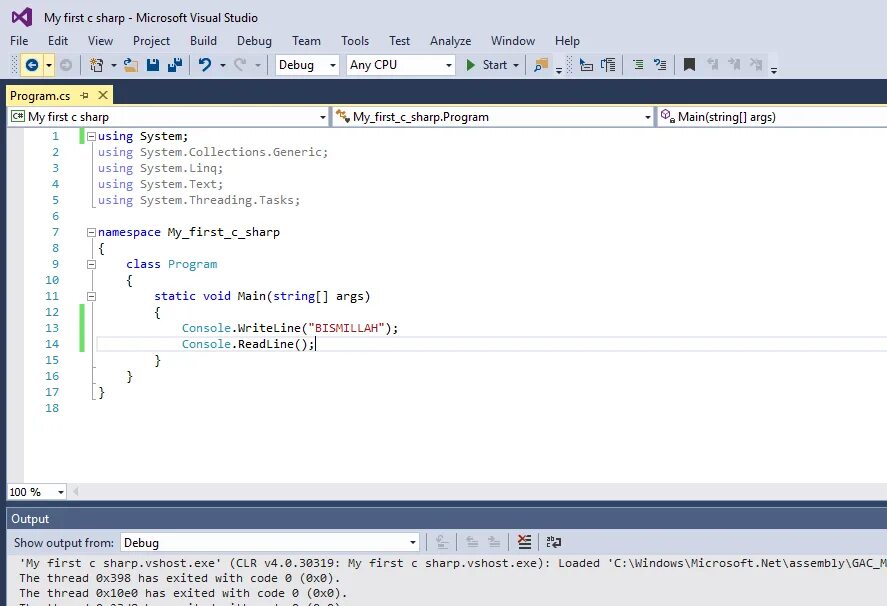Open the Project menu

pyautogui.click(x=151, y=41)
